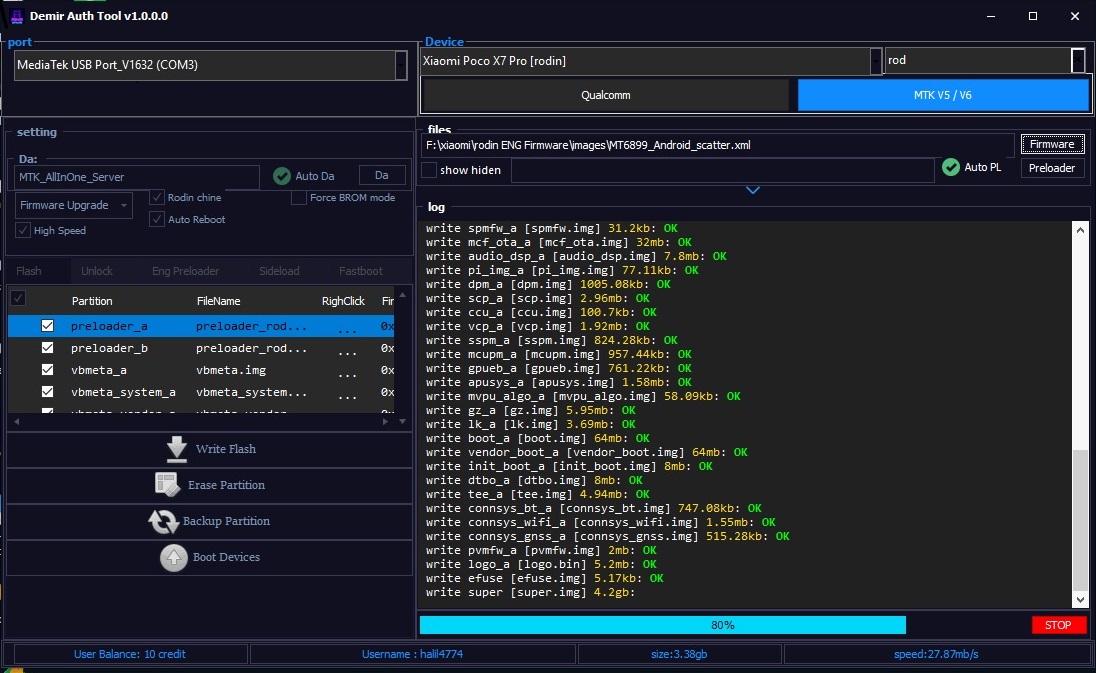1096x673 pixels.
Task: Click partition list horizontal scrollbar left arrow
Action: pos(17,421)
